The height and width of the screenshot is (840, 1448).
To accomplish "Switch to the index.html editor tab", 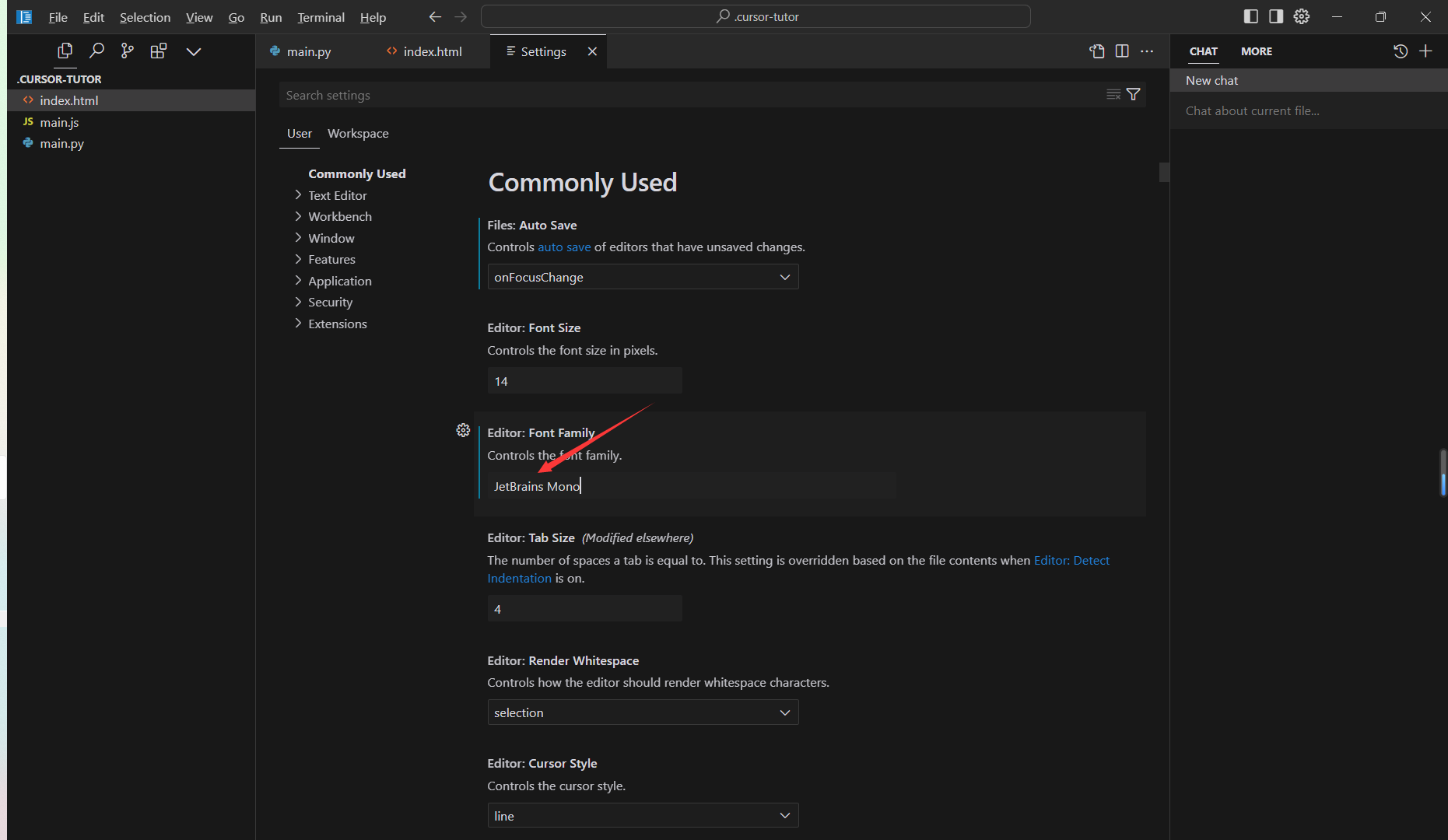I will tap(432, 51).
